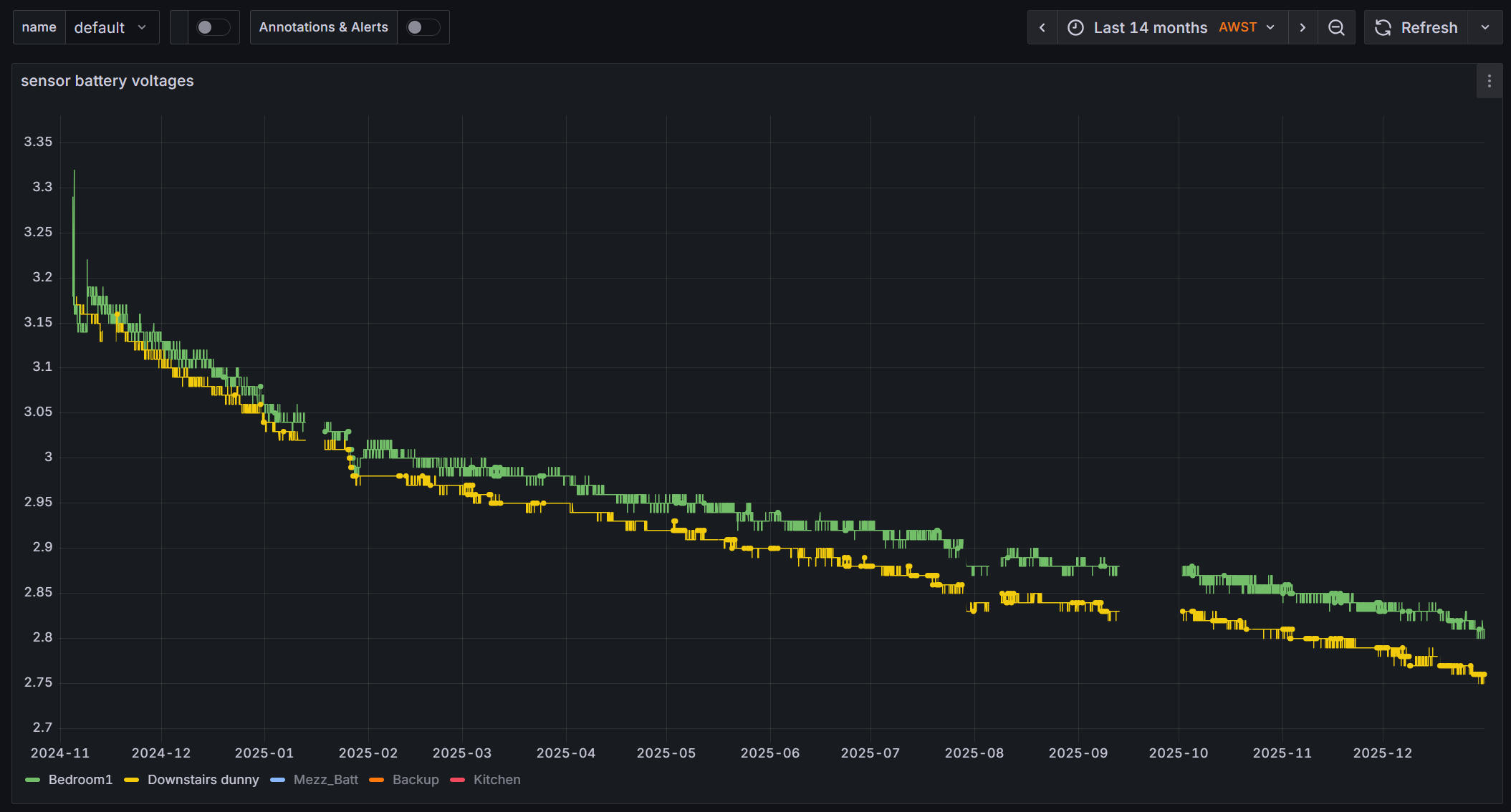
Task: Toggle the unlabeled switch beside name variable
Action: 213,27
